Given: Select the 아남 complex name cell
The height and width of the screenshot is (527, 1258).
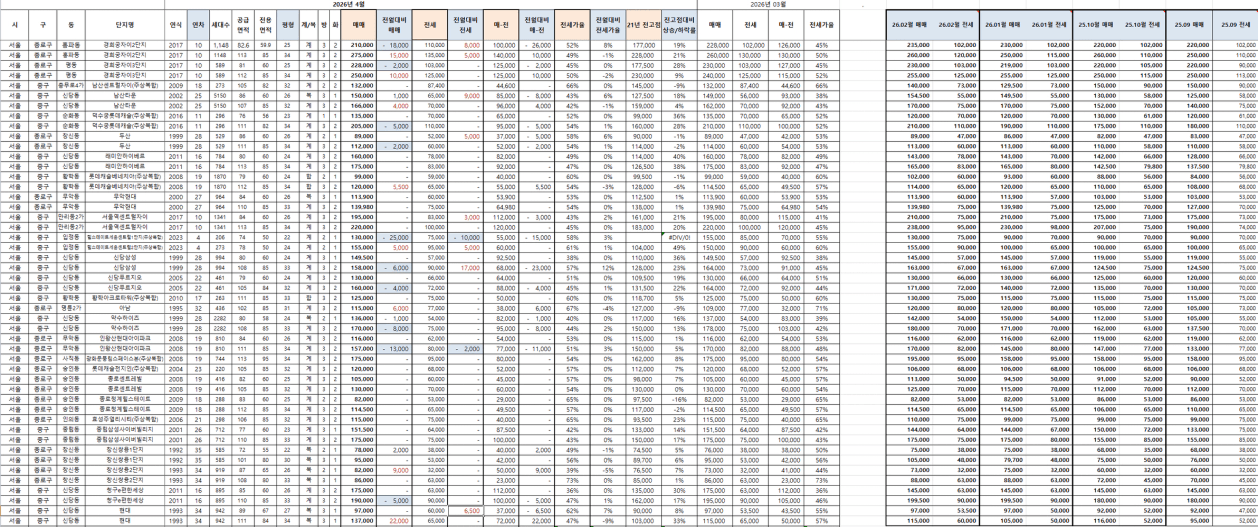Looking at the screenshot, I should [126, 310].
